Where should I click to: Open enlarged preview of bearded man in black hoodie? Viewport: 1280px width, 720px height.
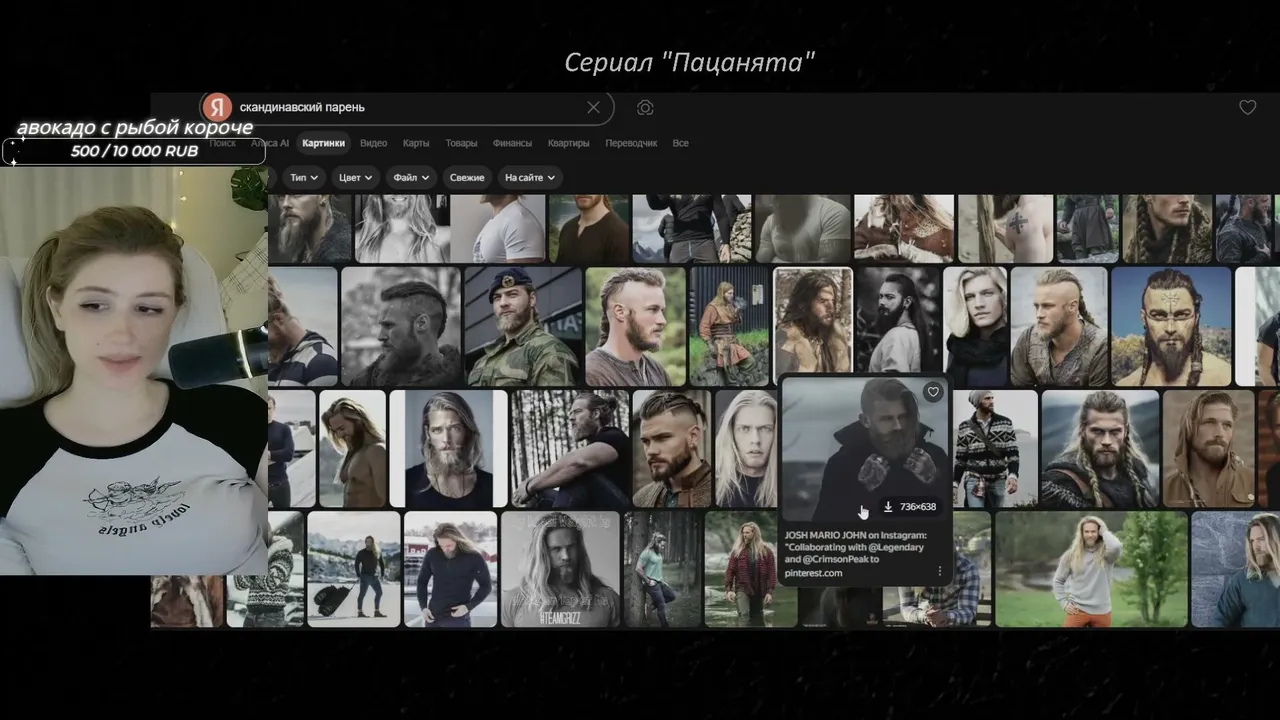(x=863, y=450)
